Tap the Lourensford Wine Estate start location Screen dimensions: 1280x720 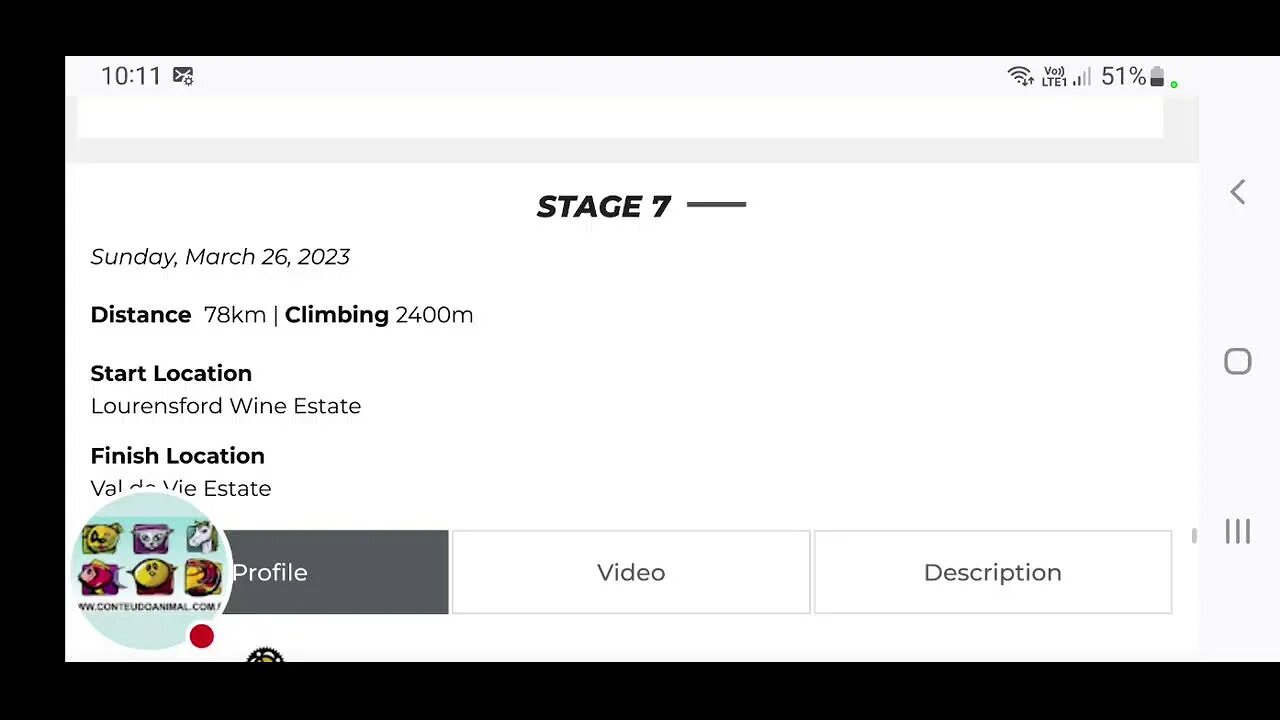226,406
